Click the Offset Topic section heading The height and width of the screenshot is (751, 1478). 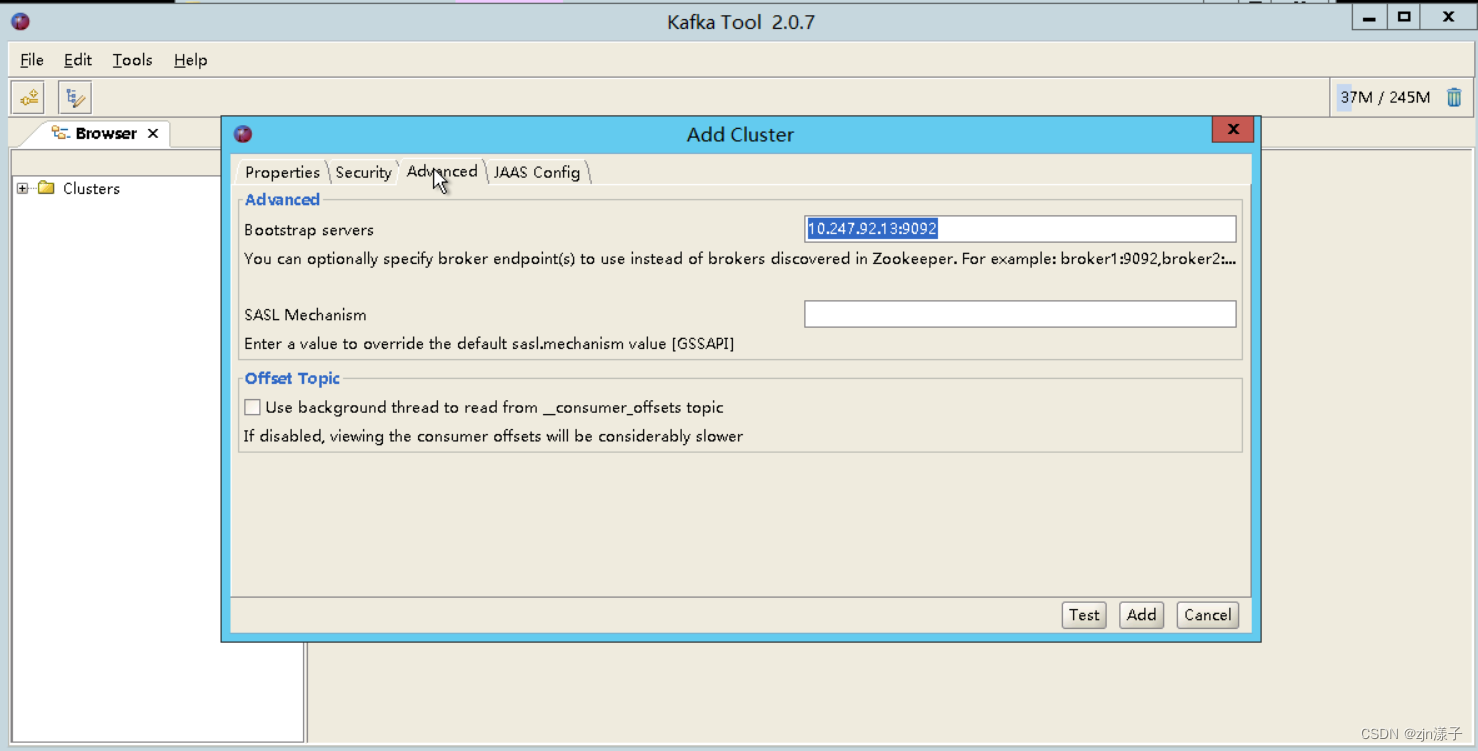(x=292, y=378)
